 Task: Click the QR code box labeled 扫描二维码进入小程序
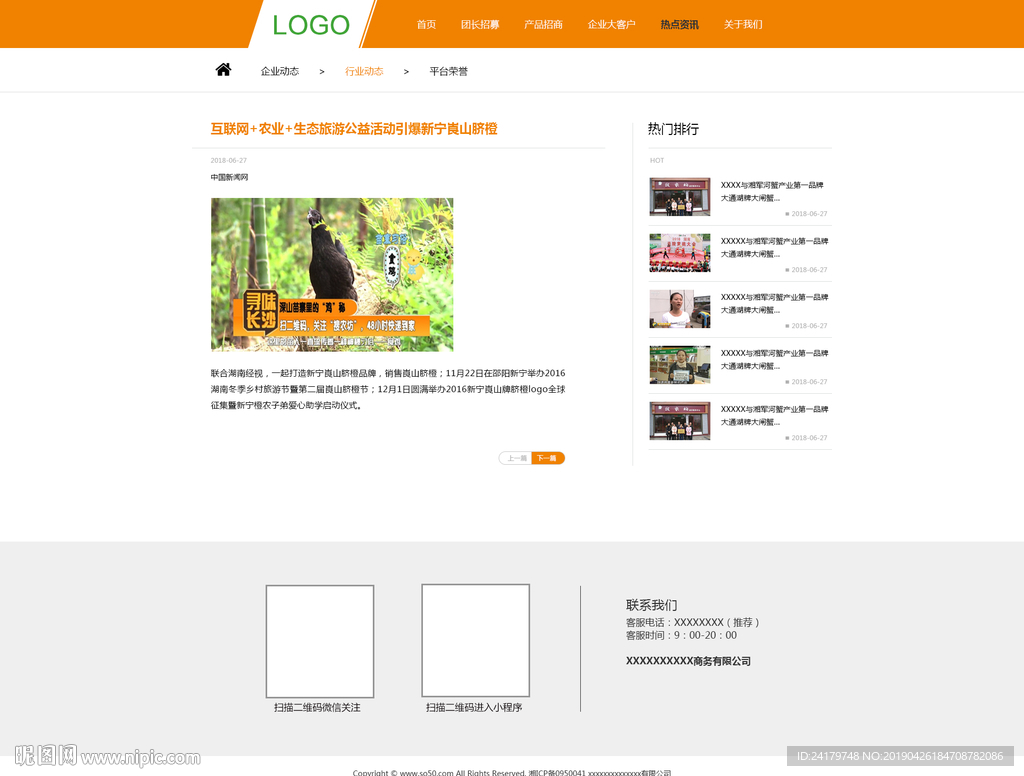click(x=475, y=640)
